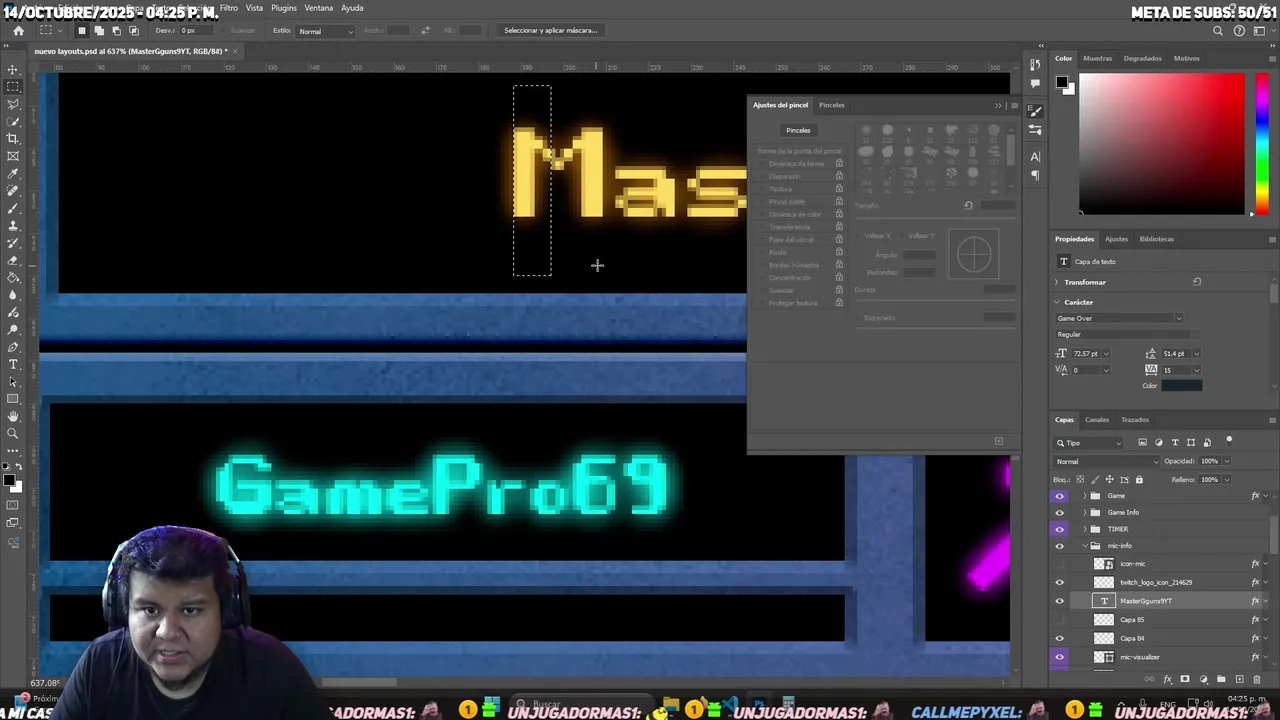Screen dimensions: 1280x720
Task: Add a layer mask
Action: pos(1185,680)
